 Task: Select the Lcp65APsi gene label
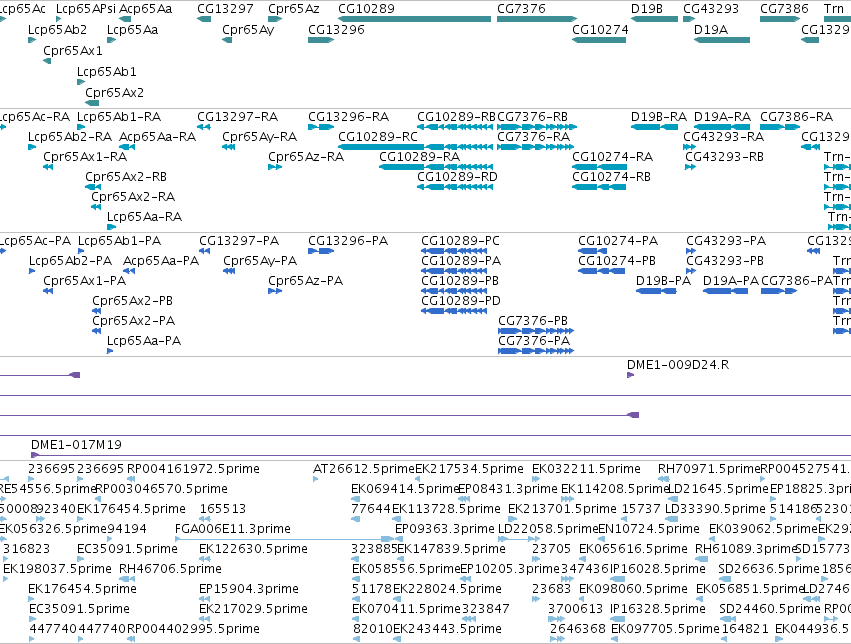pyautogui.click(x=86, y=9)
